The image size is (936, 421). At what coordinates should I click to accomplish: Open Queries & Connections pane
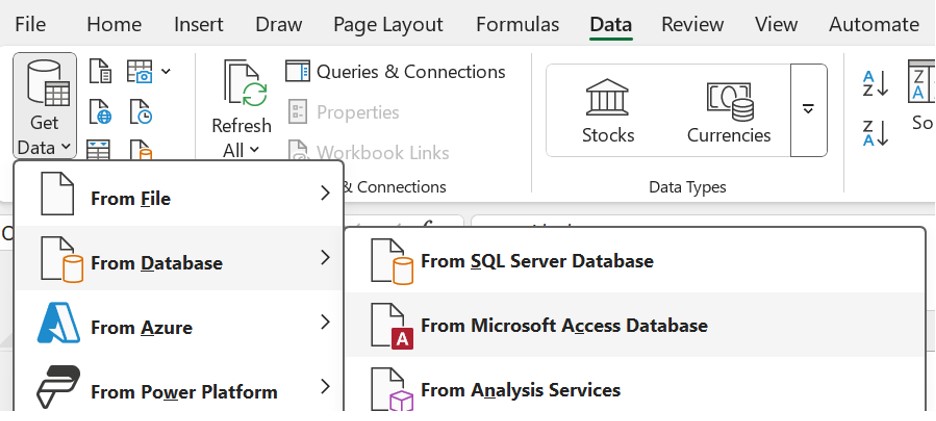coord(395,72)
